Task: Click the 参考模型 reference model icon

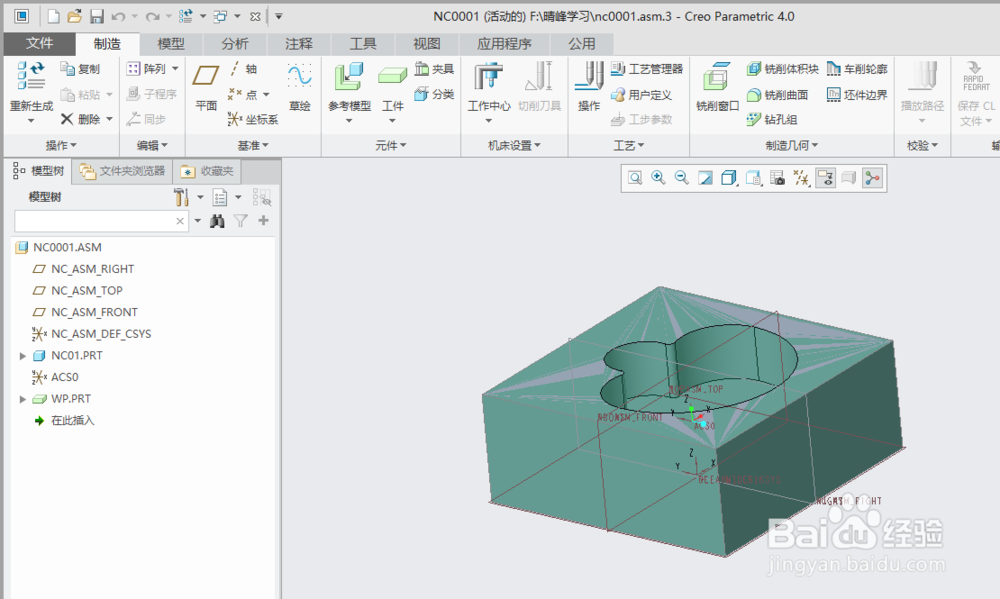Action: 349,77
